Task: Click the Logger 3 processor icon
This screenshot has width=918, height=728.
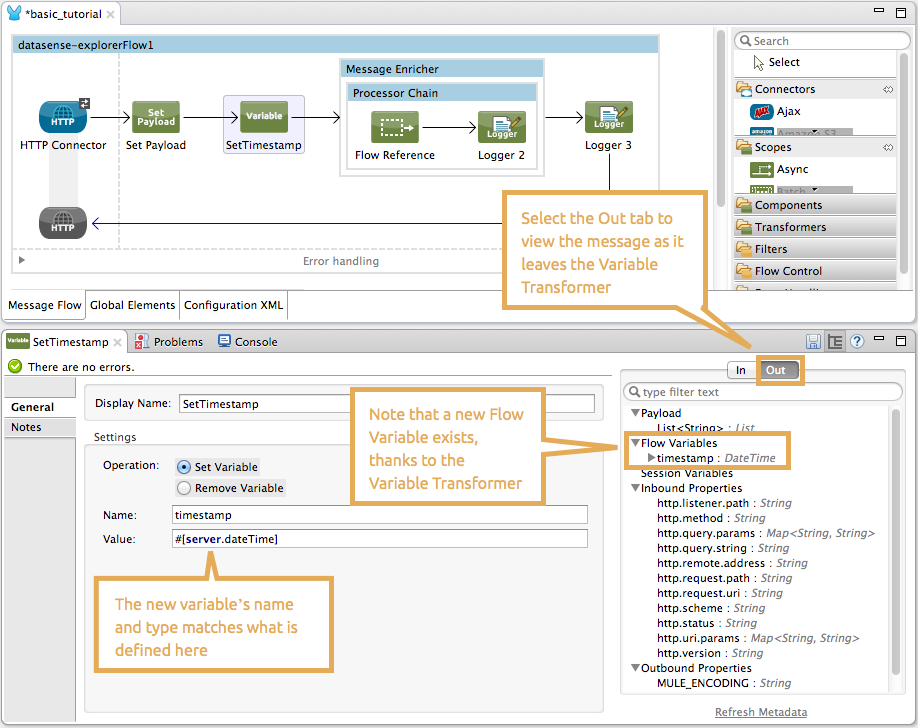Action: coord(608,118)
